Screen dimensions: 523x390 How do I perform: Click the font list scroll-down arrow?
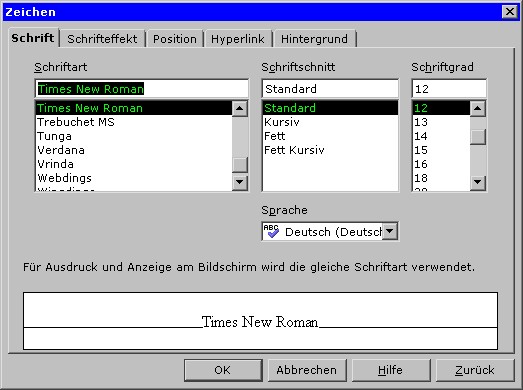pyautogui.click(x=239, y=182)
